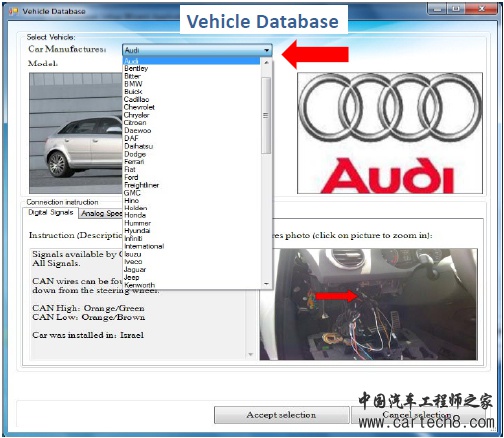
Task: Open the Car Manufactures dropdown arrow
Action: (267, 50)
